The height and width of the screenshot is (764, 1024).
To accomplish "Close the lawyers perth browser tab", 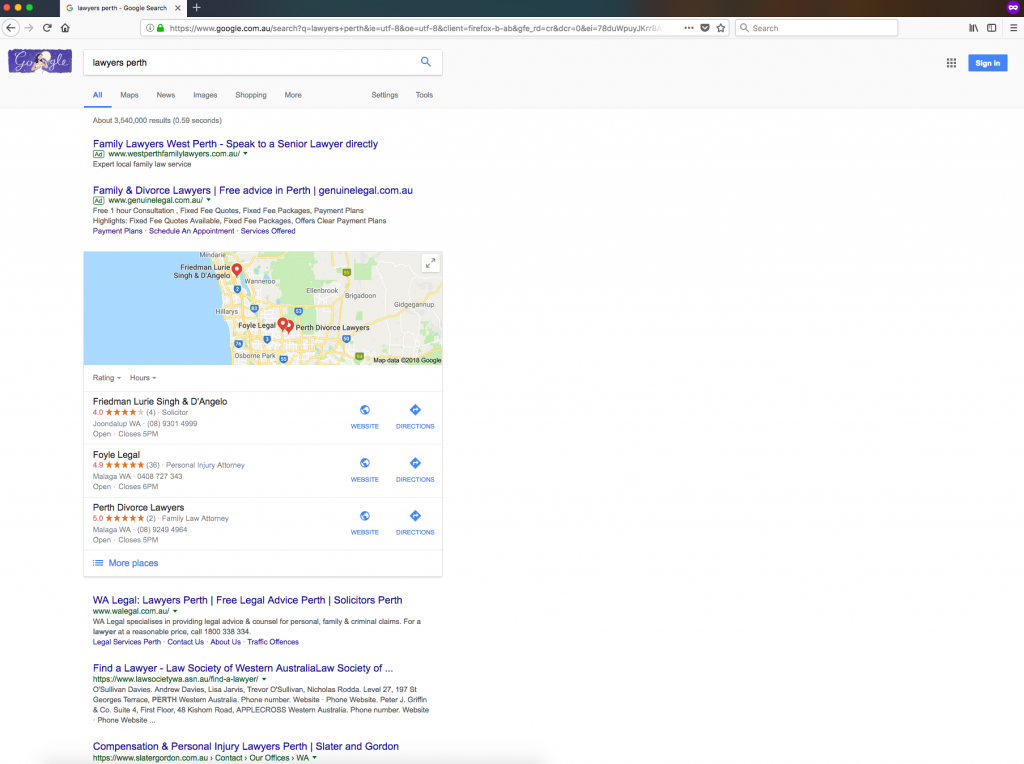I will [178, 8].
